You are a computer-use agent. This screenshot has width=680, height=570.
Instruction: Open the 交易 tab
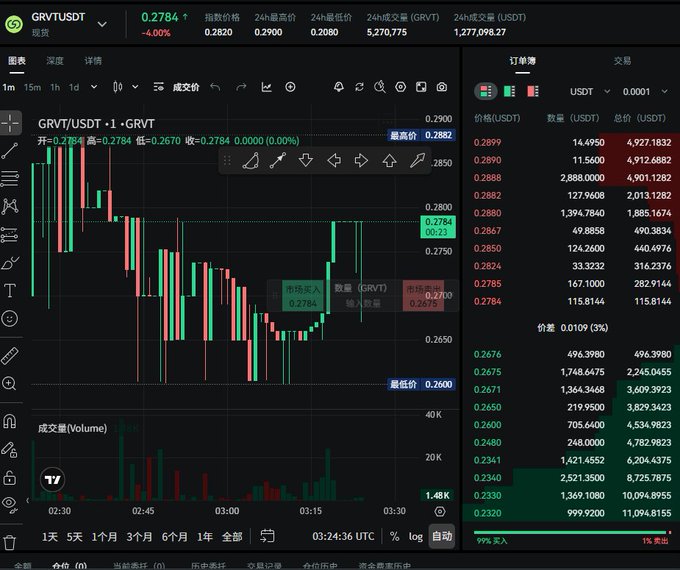click(622, 61)
